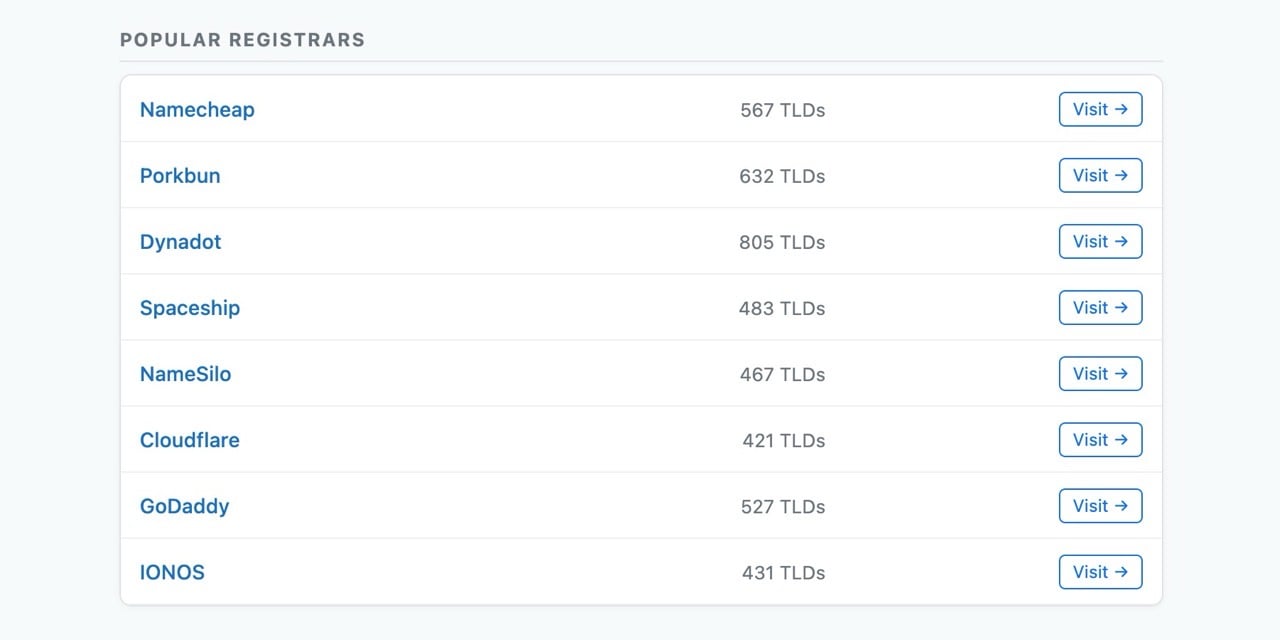This screenshot has width=1280, height=640.
Task: Select the Cloudflare registrar name
Action: 190,440
